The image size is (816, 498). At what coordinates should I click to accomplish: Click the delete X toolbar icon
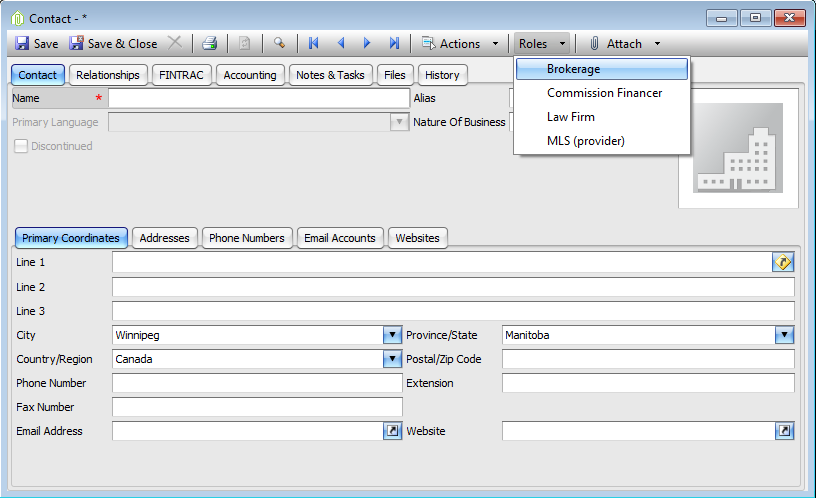pyautogui.click(x=175, y=43)
